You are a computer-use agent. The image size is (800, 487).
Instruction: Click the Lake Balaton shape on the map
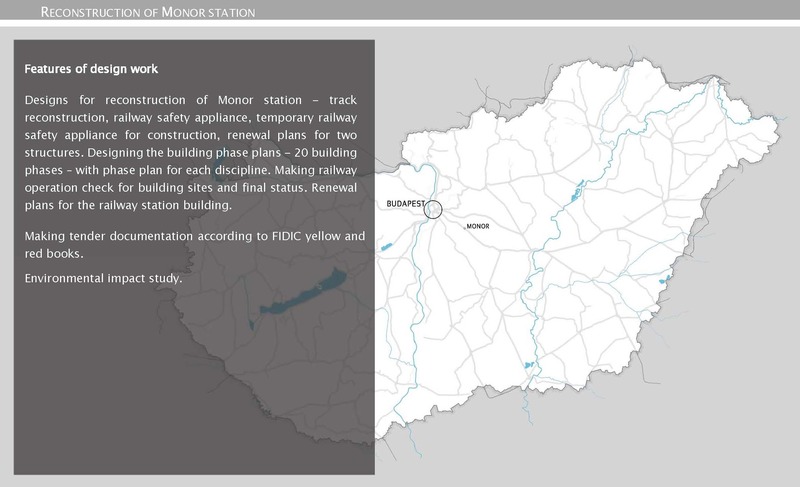click(x=304, y=292)
